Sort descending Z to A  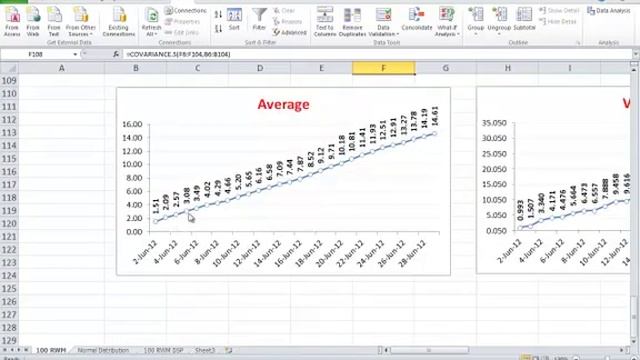[x=218, y=29]
